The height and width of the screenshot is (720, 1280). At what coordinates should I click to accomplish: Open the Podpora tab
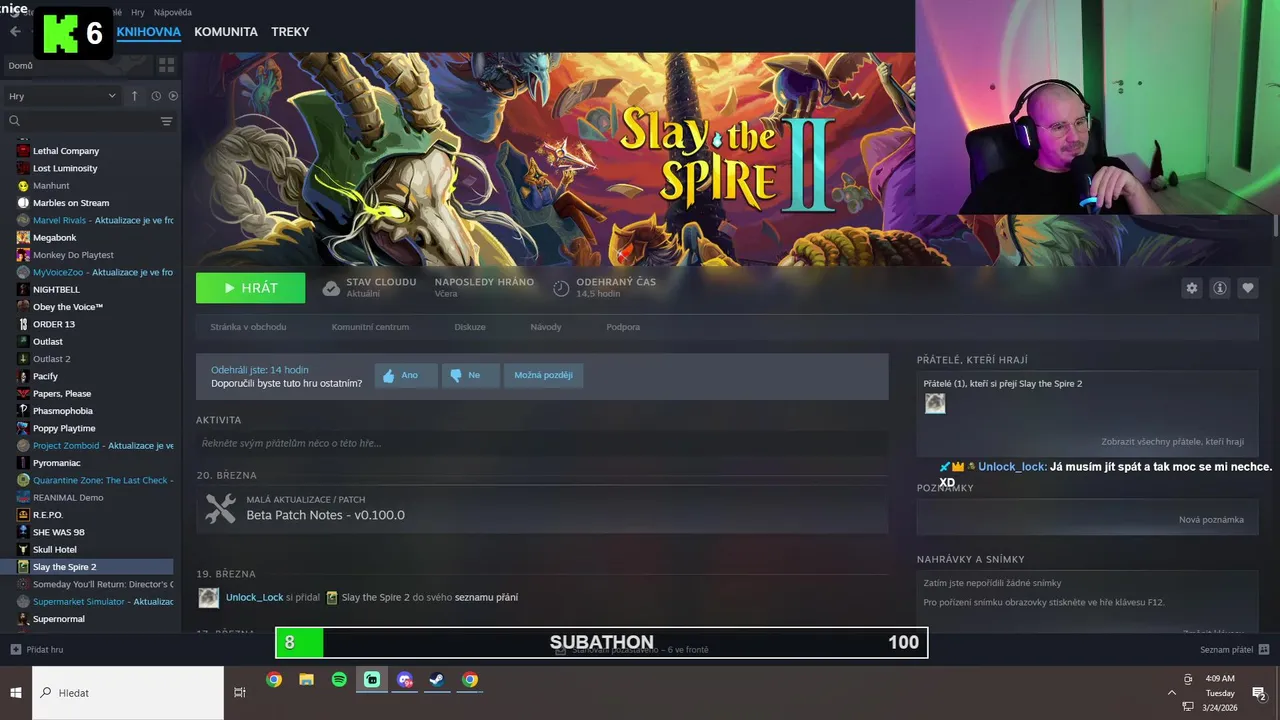pyautogui.click(x=623, y=327)
